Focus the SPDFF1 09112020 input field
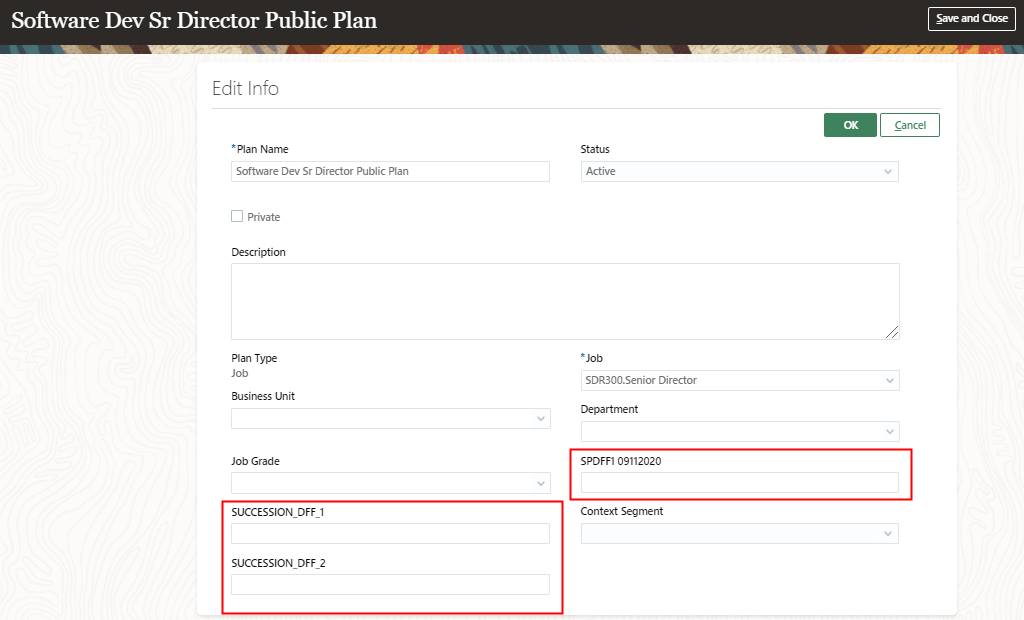1024x620 pixels. tap(740, 483)
